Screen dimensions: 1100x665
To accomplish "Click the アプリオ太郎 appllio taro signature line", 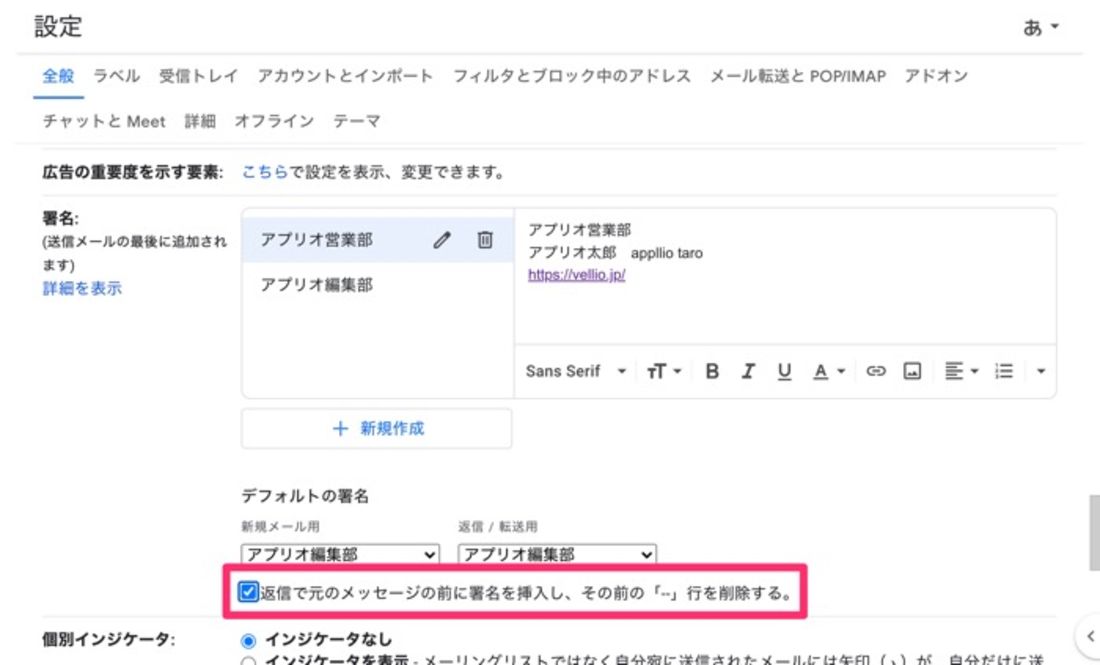I will point(615,253).
